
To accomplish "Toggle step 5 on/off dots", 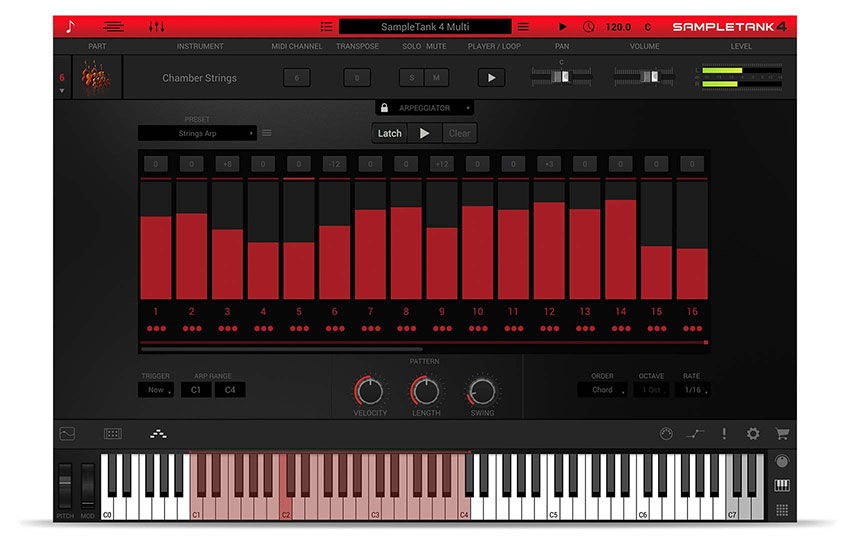I will [299, 329].
